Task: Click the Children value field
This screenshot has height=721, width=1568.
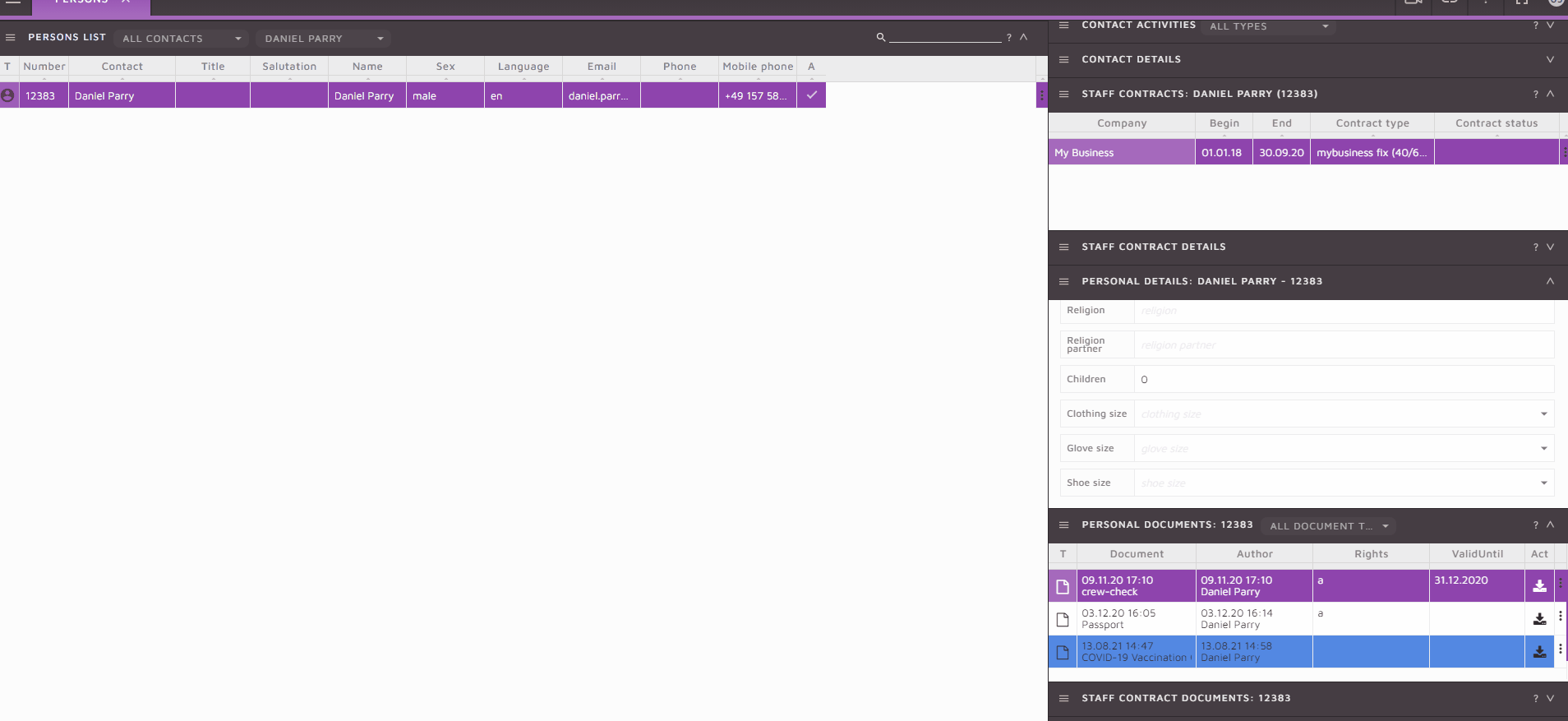Action: click(x=1344, y=379)
